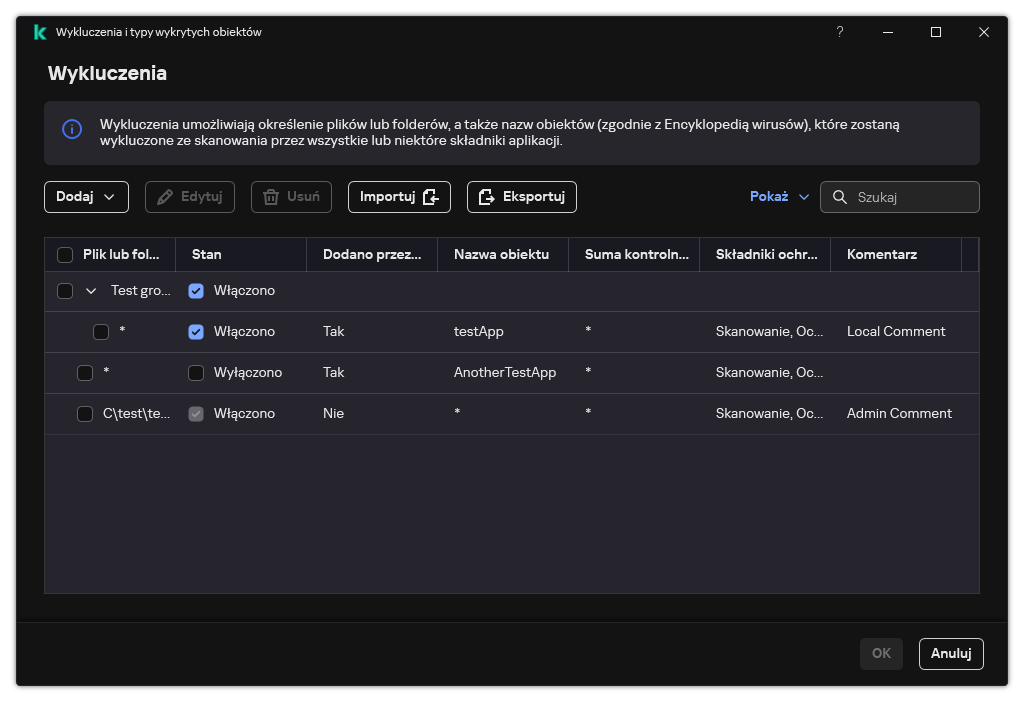The width and height of the screenshot is (1024, 702).
Task: Click the Eksportuj button
Action: (521, 197)
